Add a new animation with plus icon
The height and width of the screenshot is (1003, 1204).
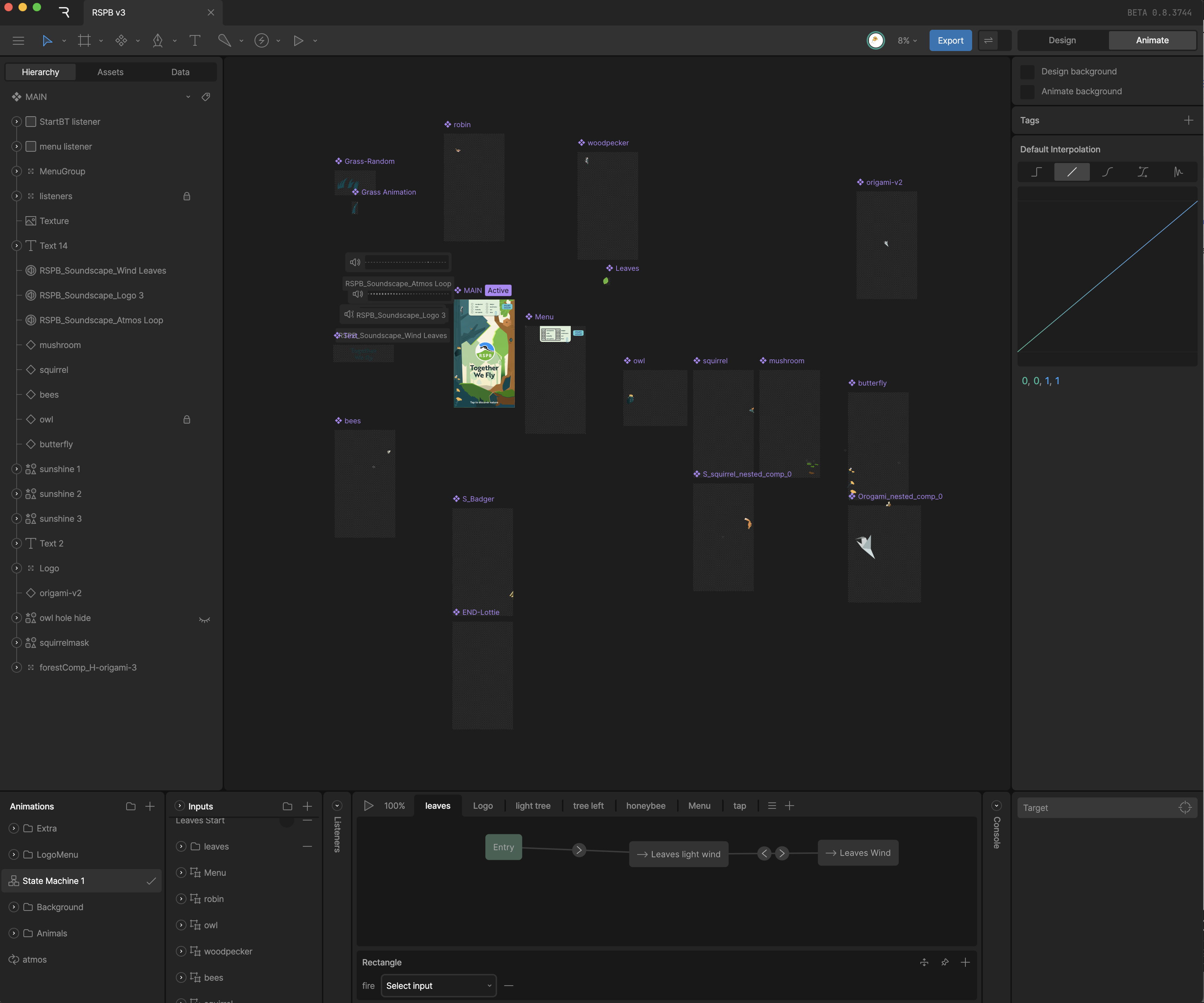point(150,806)
